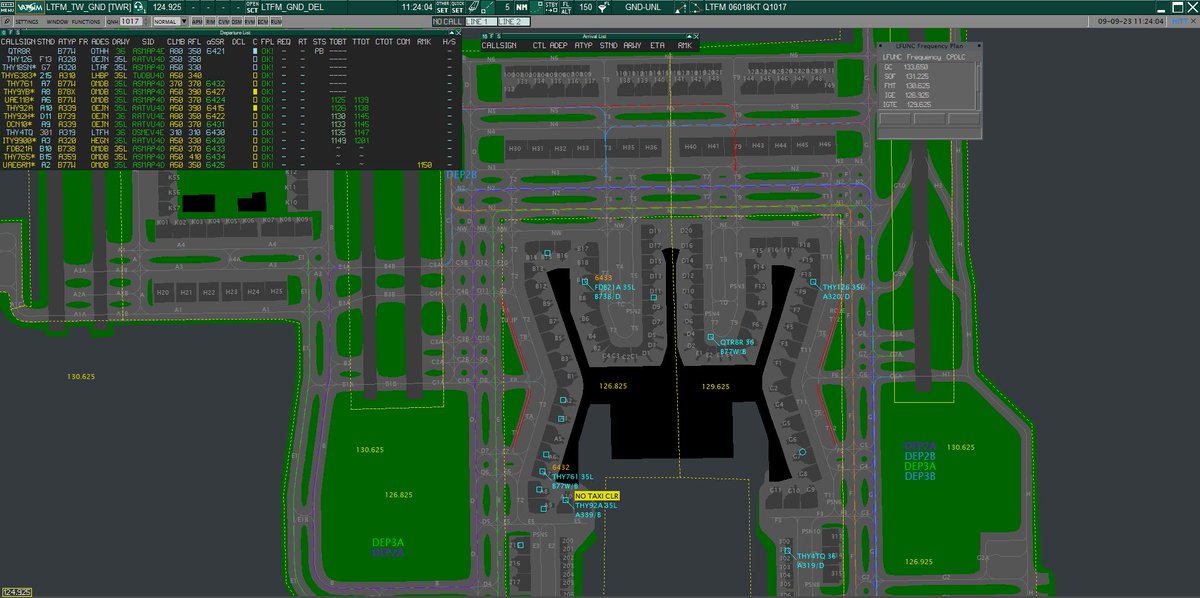
Task: Select THY126 aircraft symbol on the map
Action: 814,283
